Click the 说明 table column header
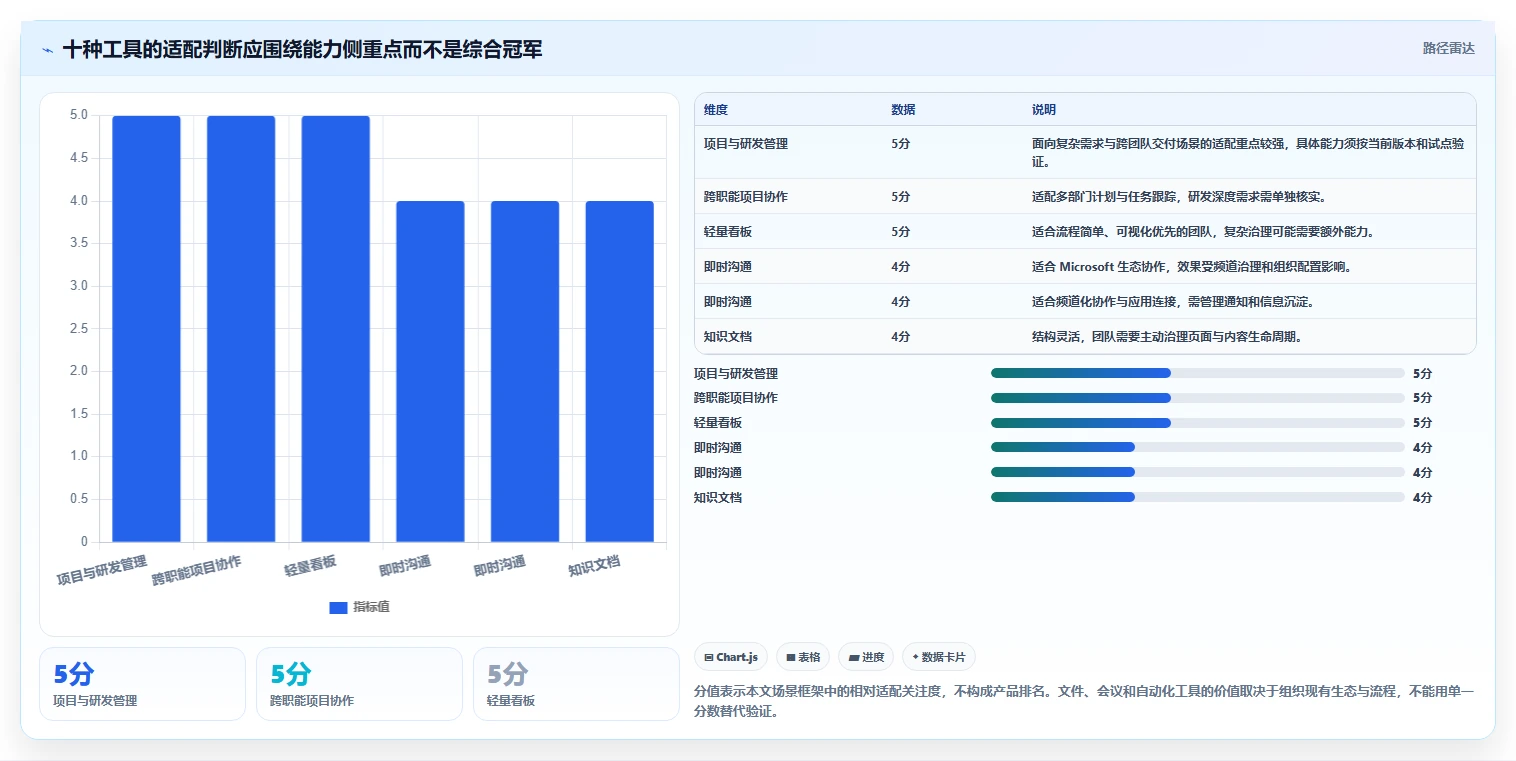1516x761 pixels. pyautogui.click(x=1044, y=110)
